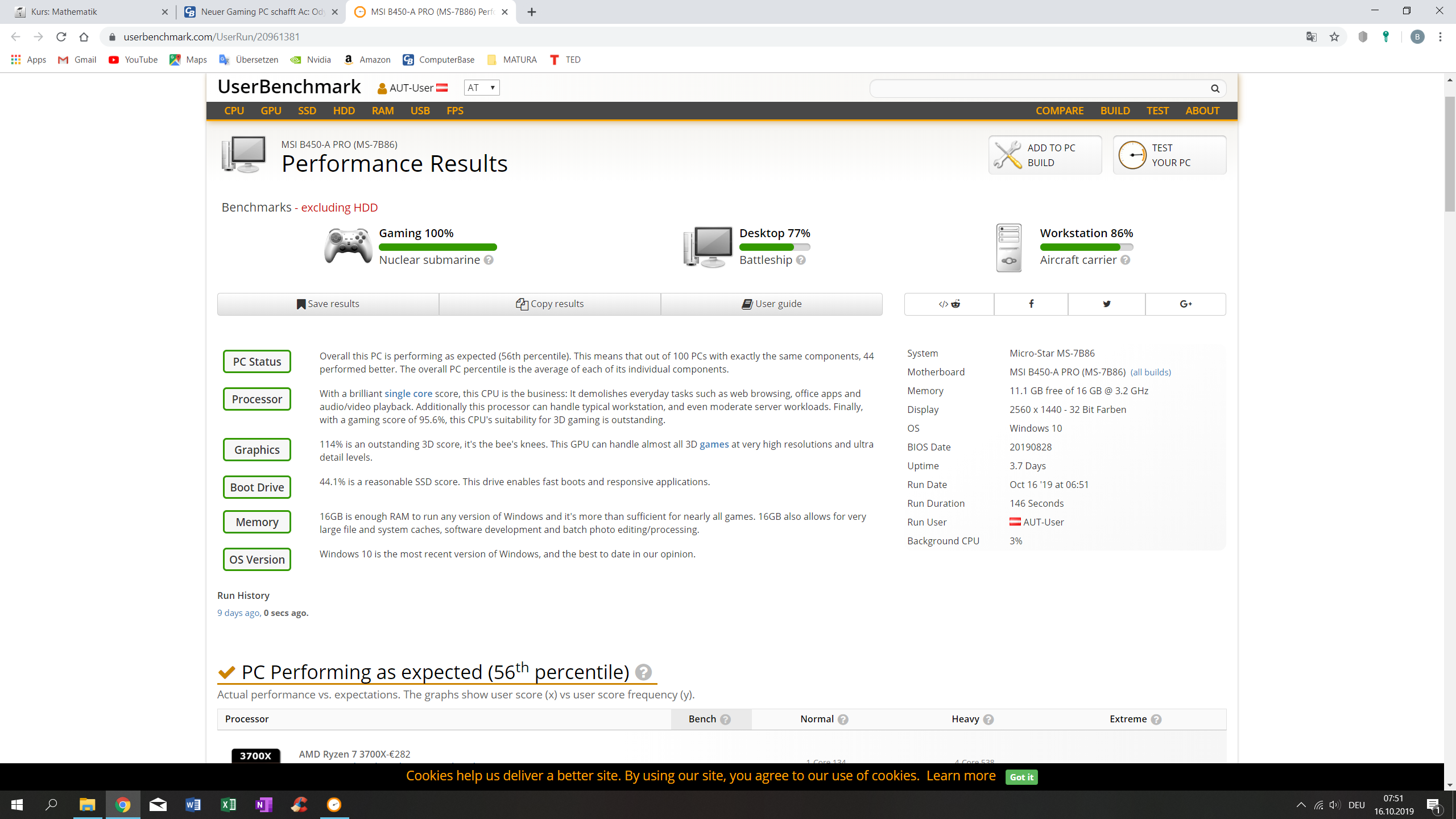
Task: Click the Google Plus share icon
Action: (x=1185, y=304)
